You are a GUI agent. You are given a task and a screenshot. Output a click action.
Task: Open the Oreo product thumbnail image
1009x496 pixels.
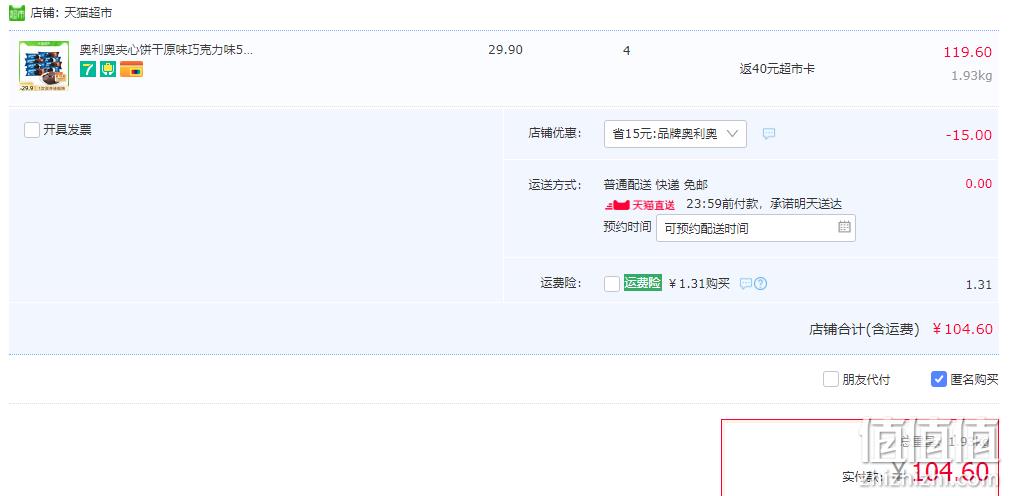(x=44, y=67)
